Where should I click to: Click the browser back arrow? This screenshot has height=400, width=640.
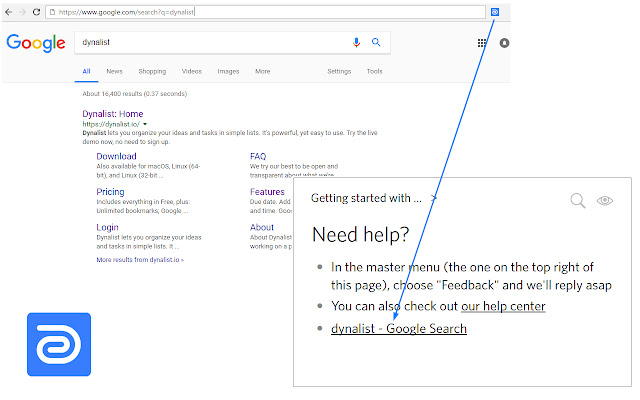pos(9,12)
